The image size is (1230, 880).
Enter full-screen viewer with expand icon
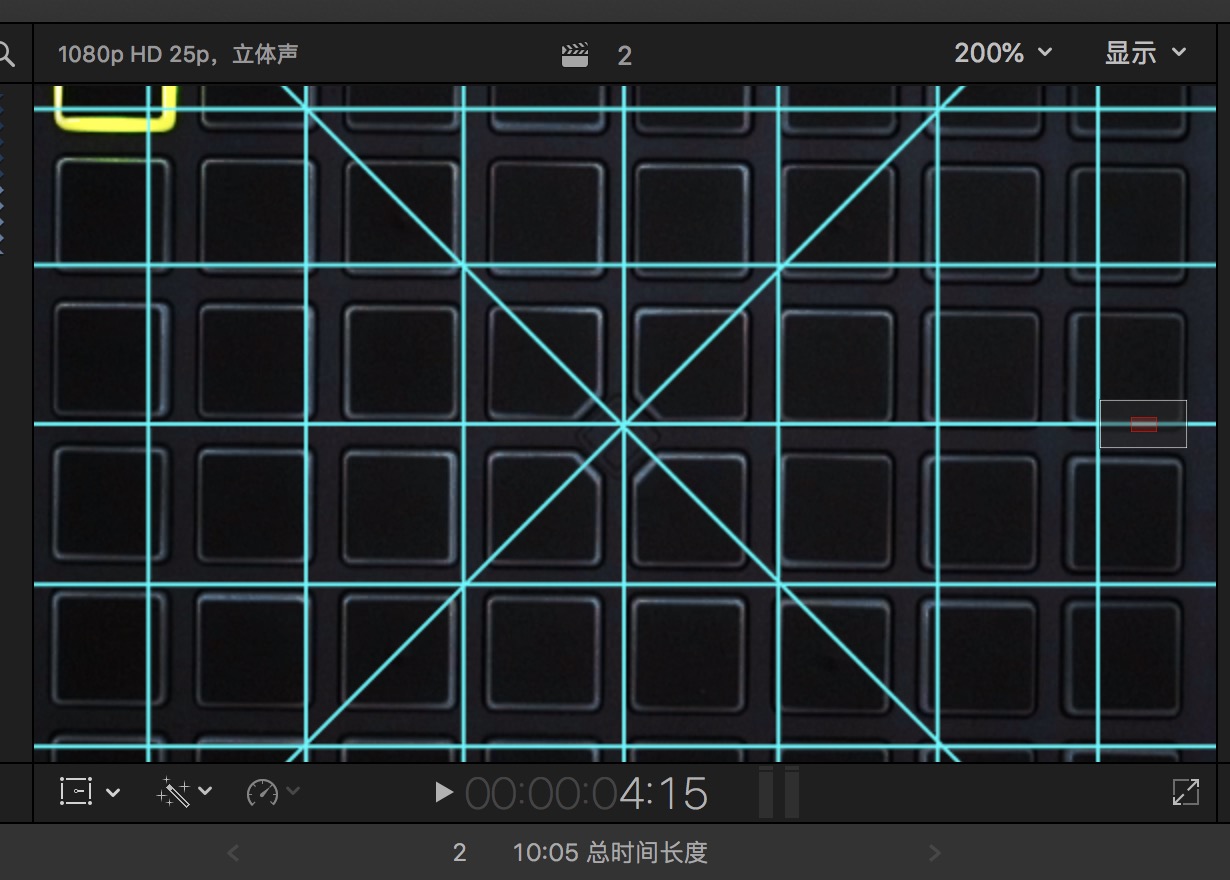1185,792
